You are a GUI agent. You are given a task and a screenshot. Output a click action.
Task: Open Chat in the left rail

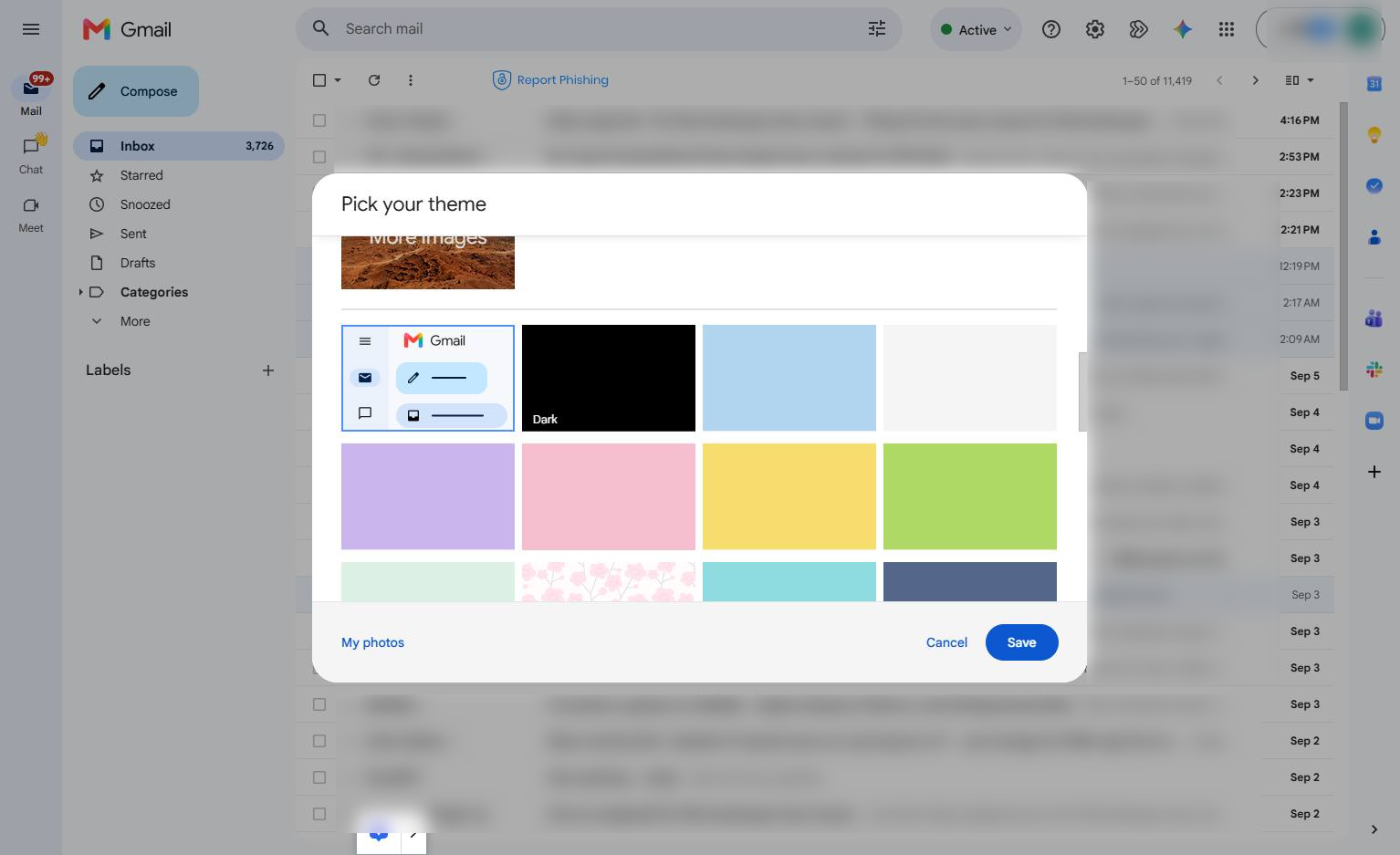[x=31, y=155]
